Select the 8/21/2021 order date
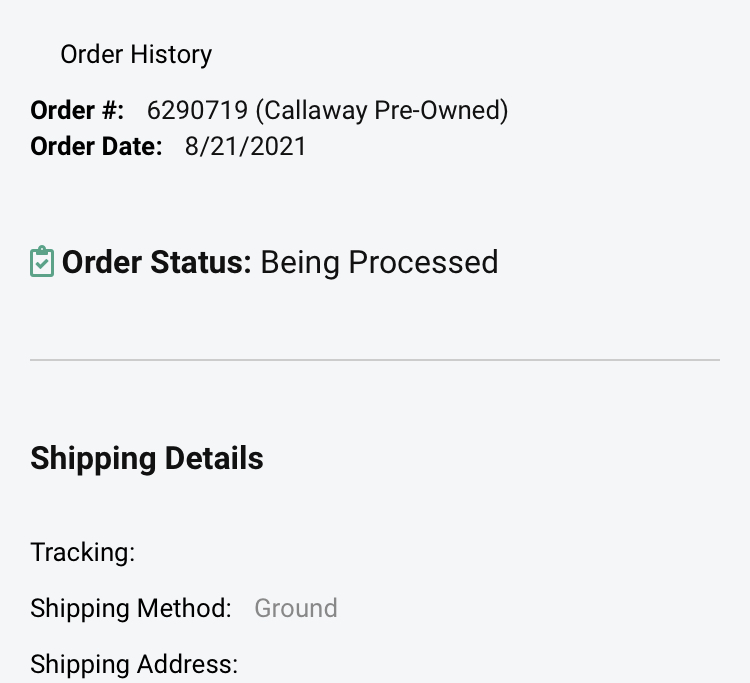The image size is (750, 683). 245,147
